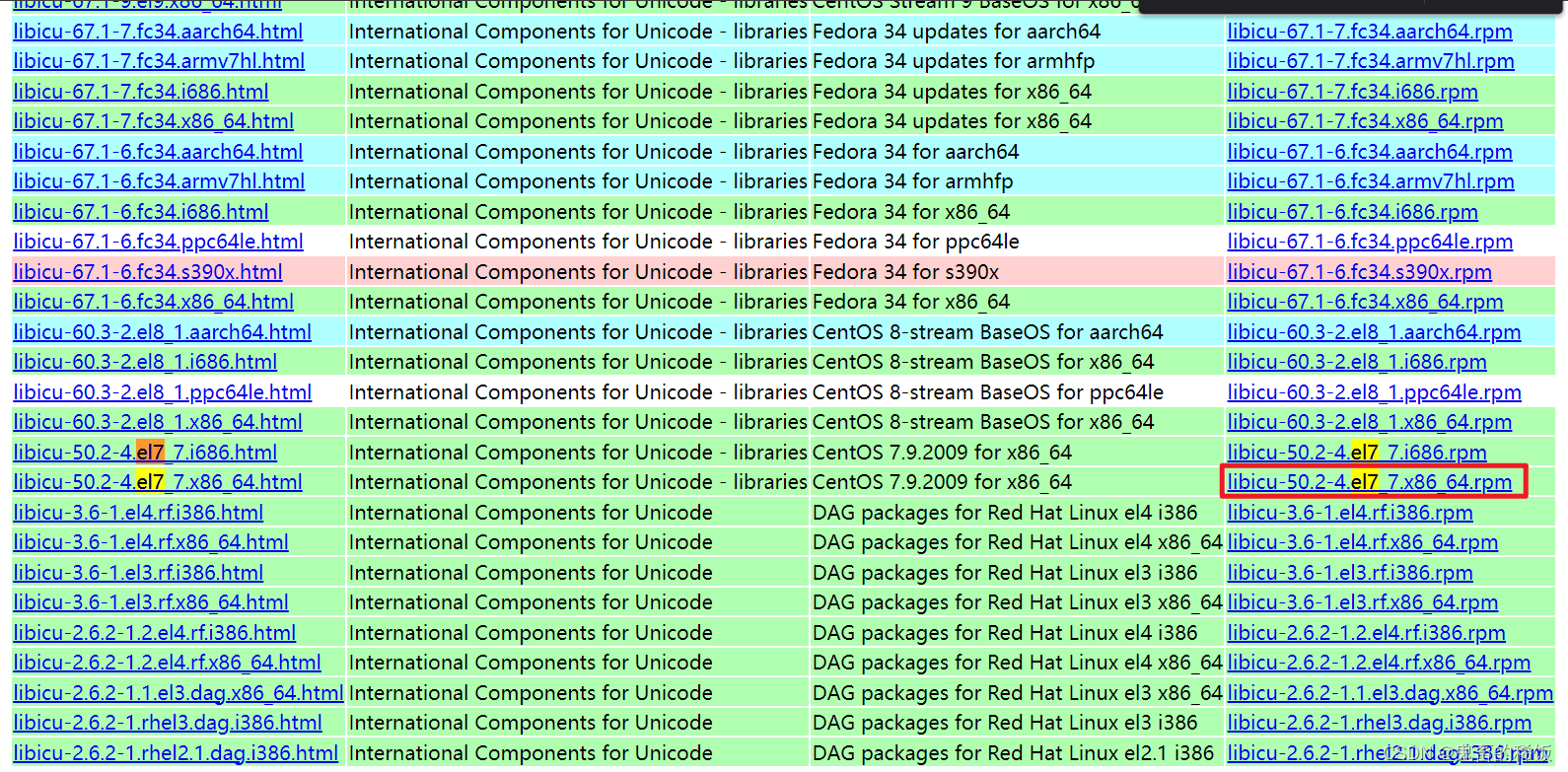The image size is (1568, 772).
Task: Download libicu-67.1-6.fc34.armv7hl.rpm
Action: [1371, 181]
